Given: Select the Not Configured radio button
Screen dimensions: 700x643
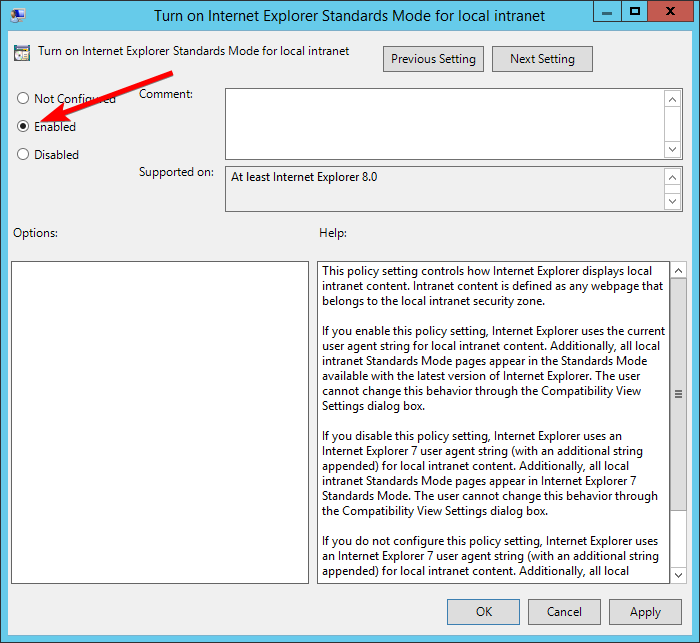Looking at the screenshot, I should click(23, 99).
